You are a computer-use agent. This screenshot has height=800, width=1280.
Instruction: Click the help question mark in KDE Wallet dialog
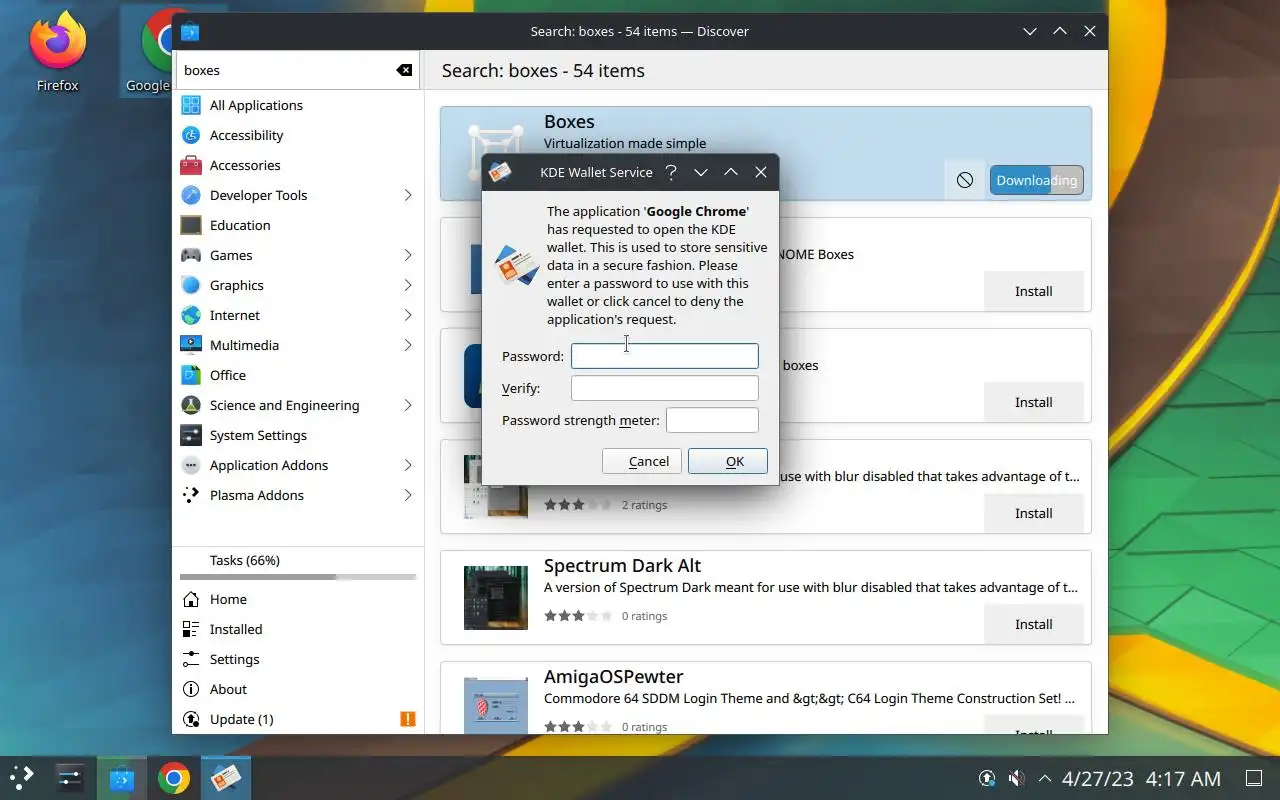(671, 172)
